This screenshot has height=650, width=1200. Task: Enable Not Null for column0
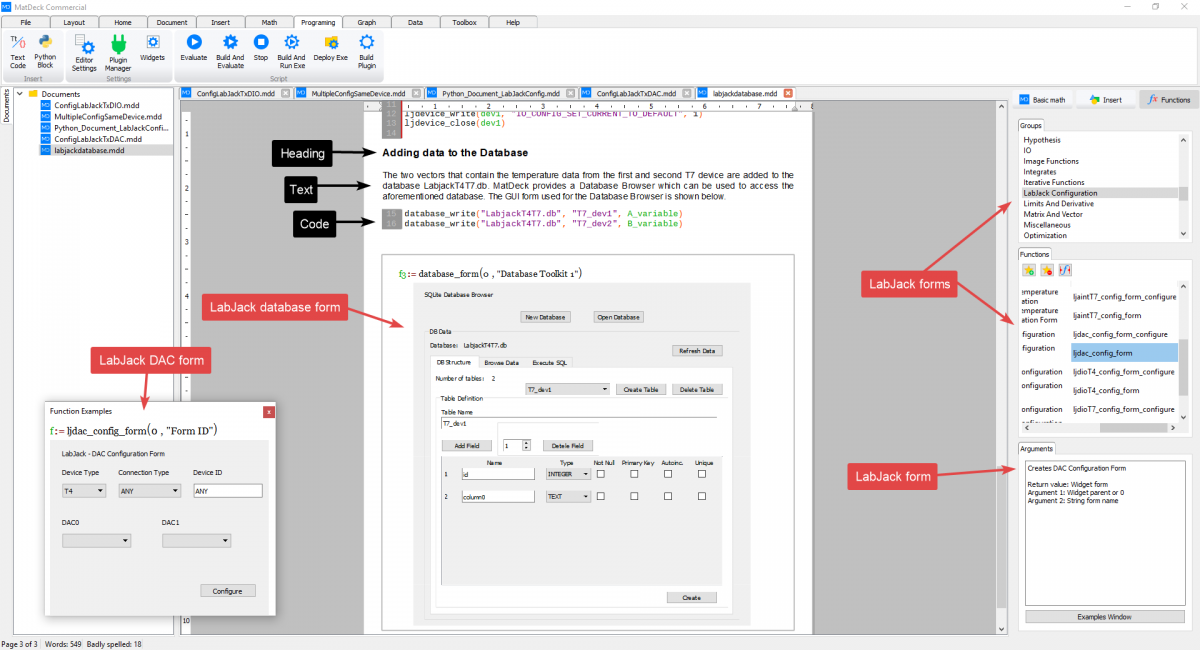pos(601,496)
